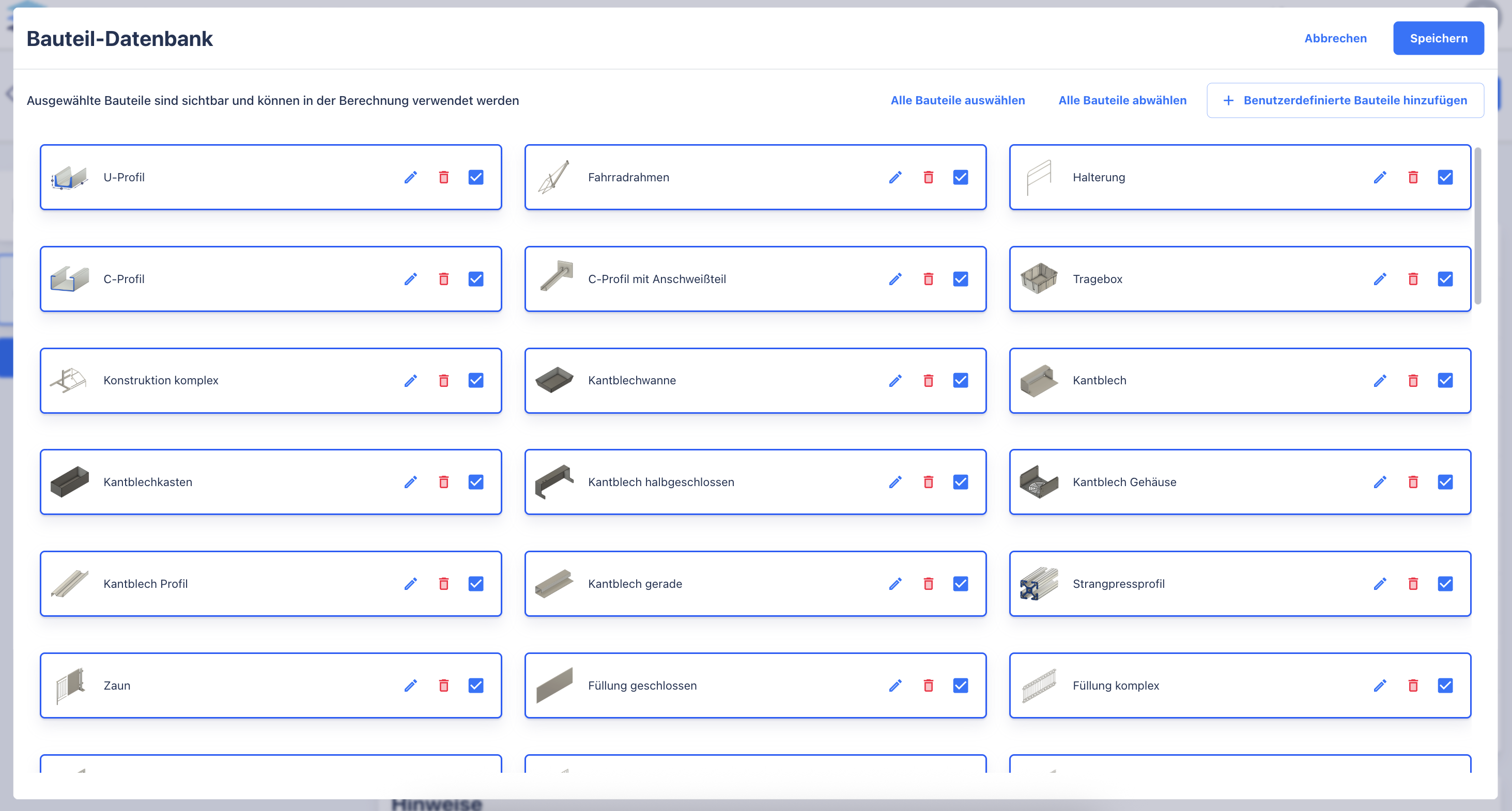Screen dimensions: 1512x811
Task: Click pencil icon for Konstruktion komplex
Action: (x=410, y=380)
